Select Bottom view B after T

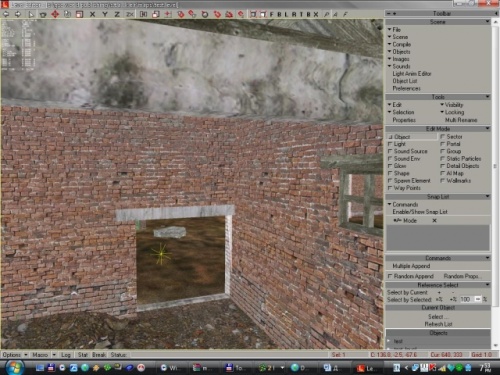point(308,14)
